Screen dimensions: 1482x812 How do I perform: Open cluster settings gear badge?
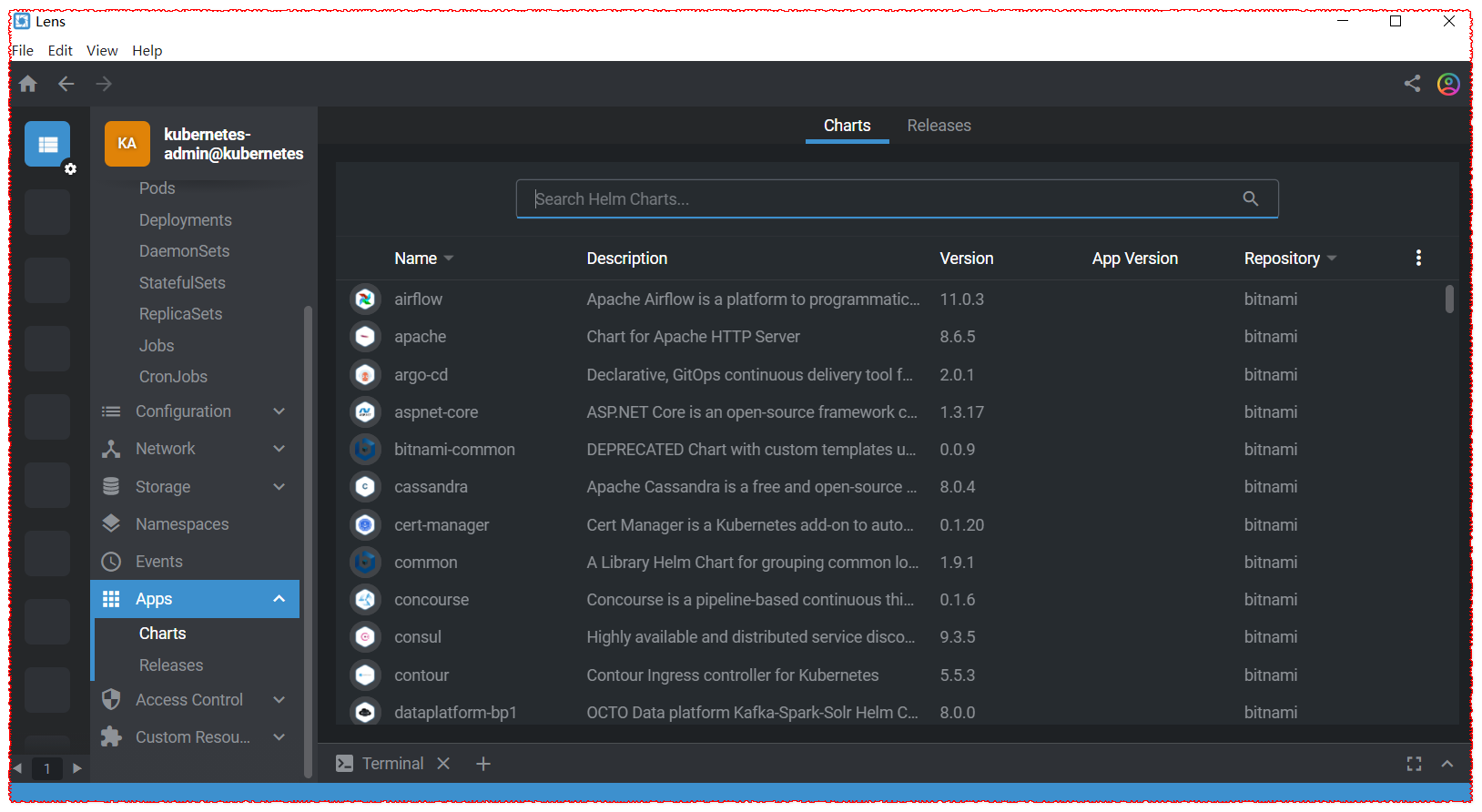70,168
